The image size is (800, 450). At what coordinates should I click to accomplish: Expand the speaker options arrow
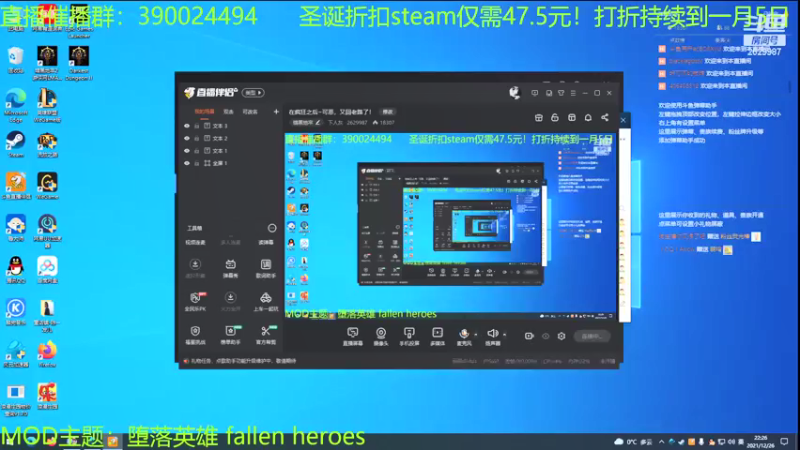pos(505,335)
